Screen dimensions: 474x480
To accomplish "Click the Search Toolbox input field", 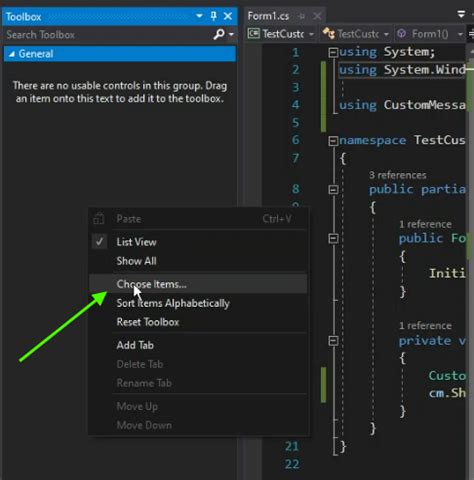I will (108, 35).
